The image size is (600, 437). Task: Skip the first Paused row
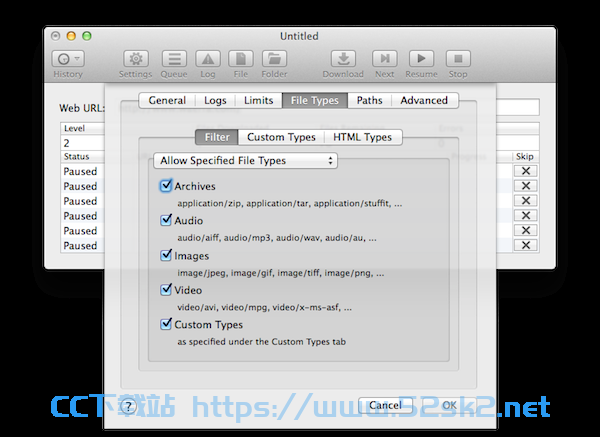click(x=526, y=171)
